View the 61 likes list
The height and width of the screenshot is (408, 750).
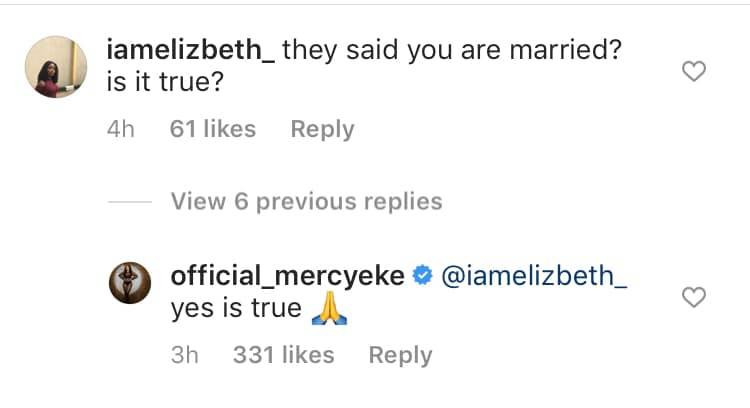pos(212,129)
